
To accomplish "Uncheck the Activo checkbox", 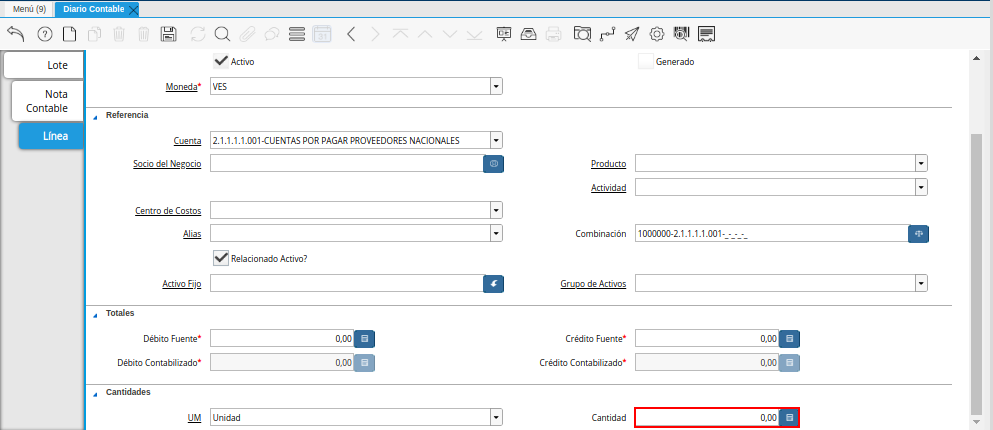I will (221, 61).
